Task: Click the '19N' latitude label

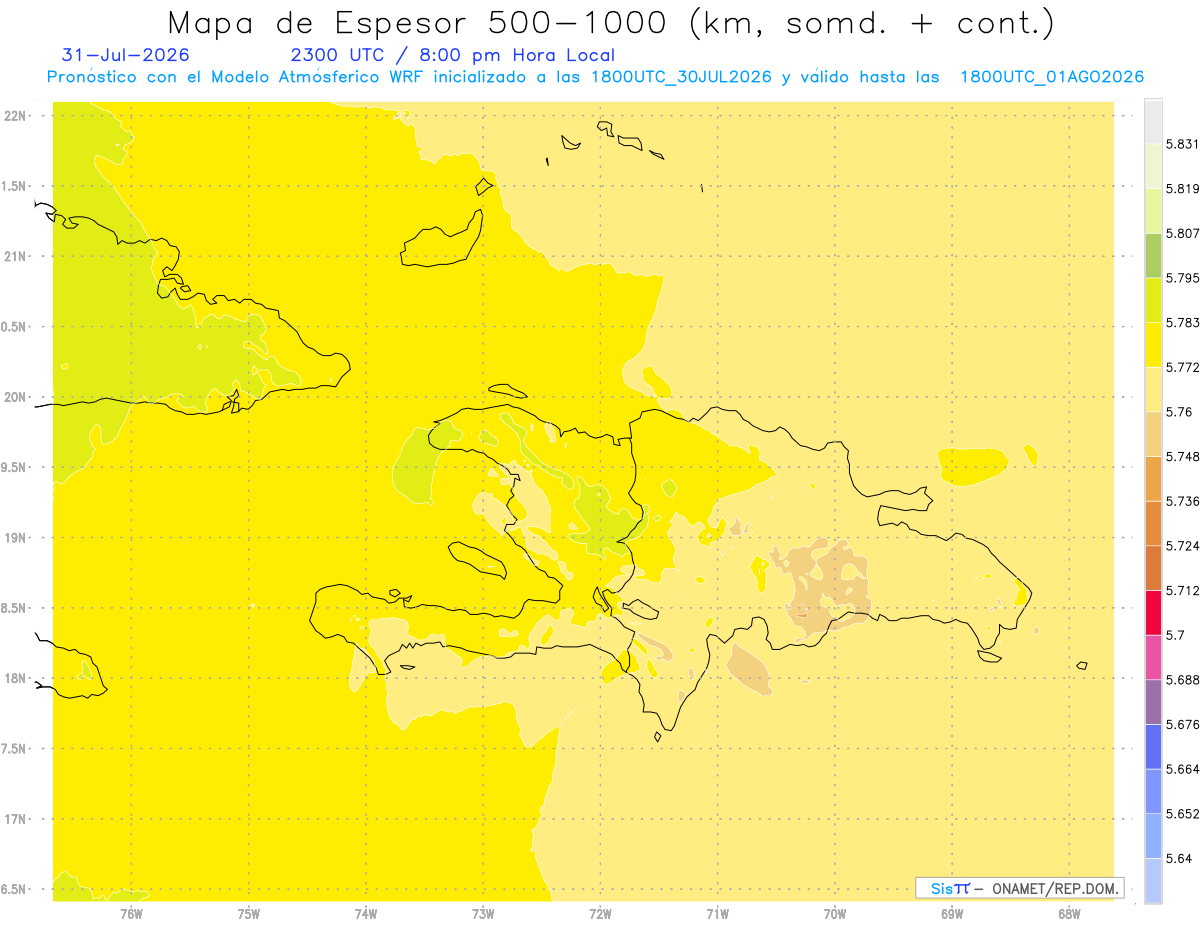Action: [15, 538]
